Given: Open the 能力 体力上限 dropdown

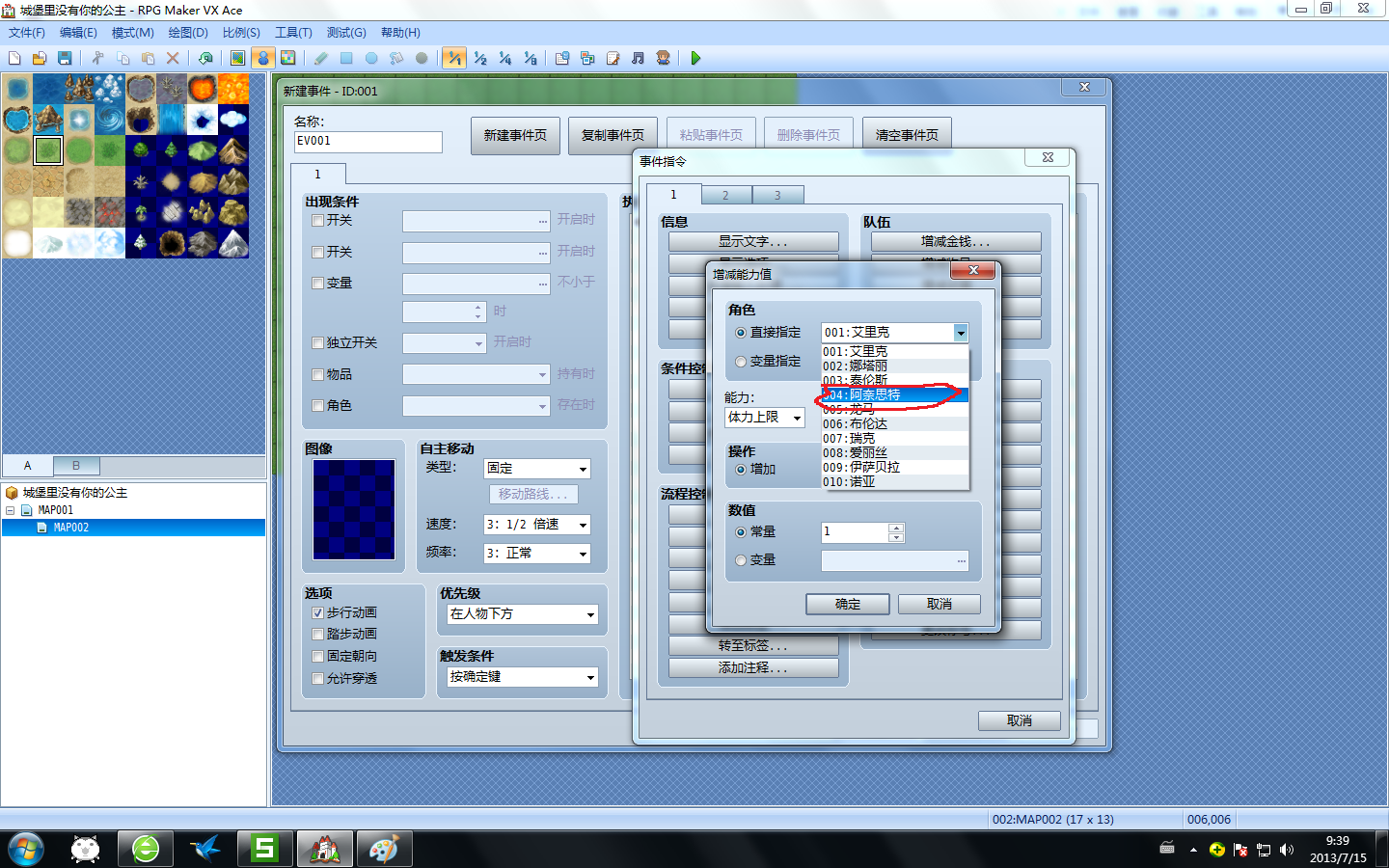Looking at the screenshot, I should point(765,418).
